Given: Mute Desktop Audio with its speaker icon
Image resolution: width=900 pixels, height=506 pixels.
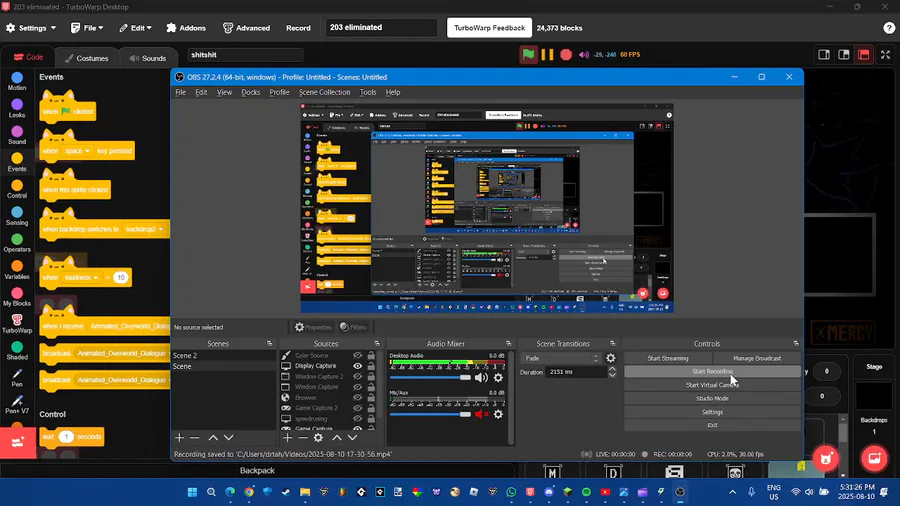Looking at the screenshot, I should click(x=481, y=377).
